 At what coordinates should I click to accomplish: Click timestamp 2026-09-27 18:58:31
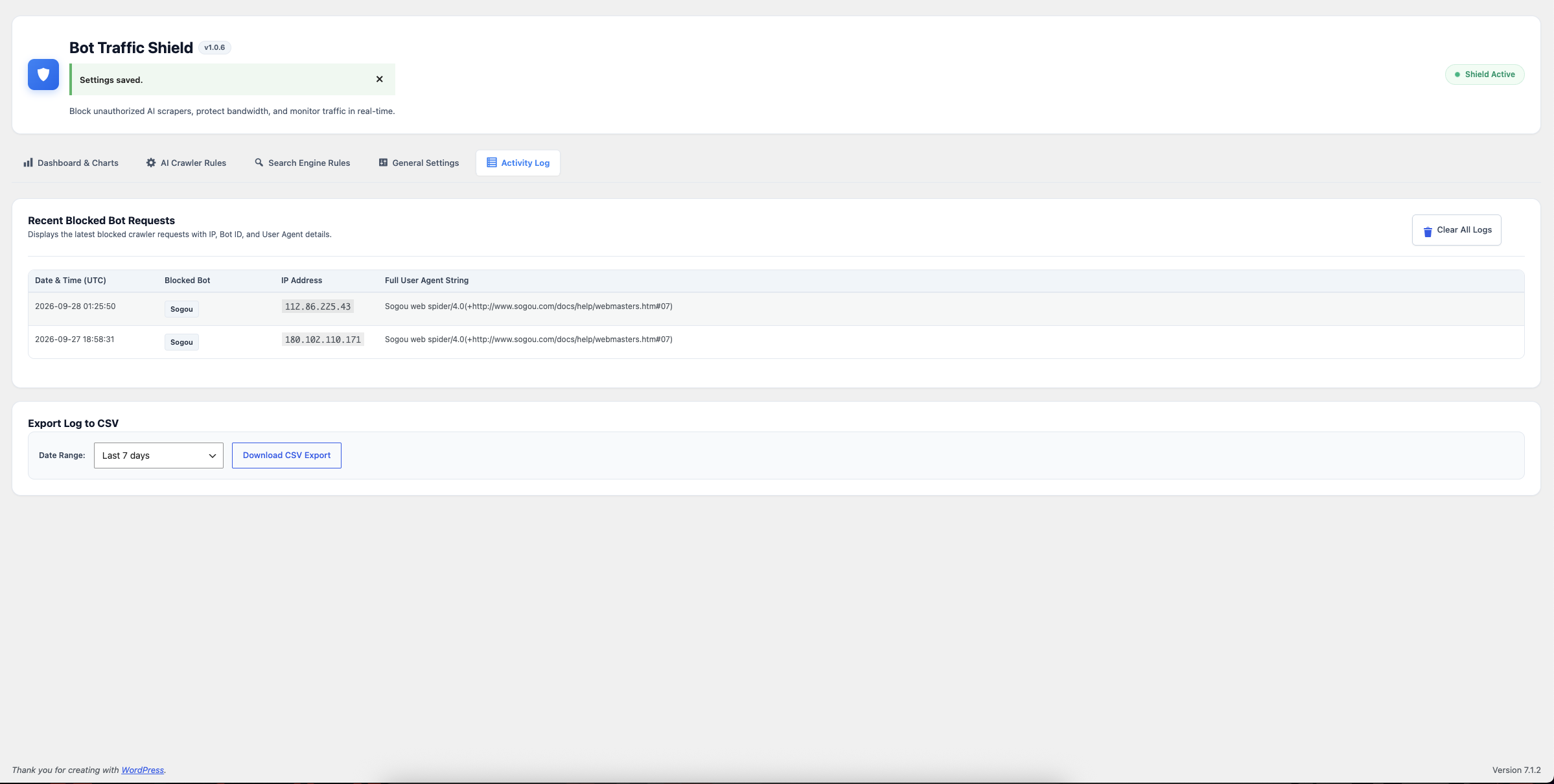75,340
